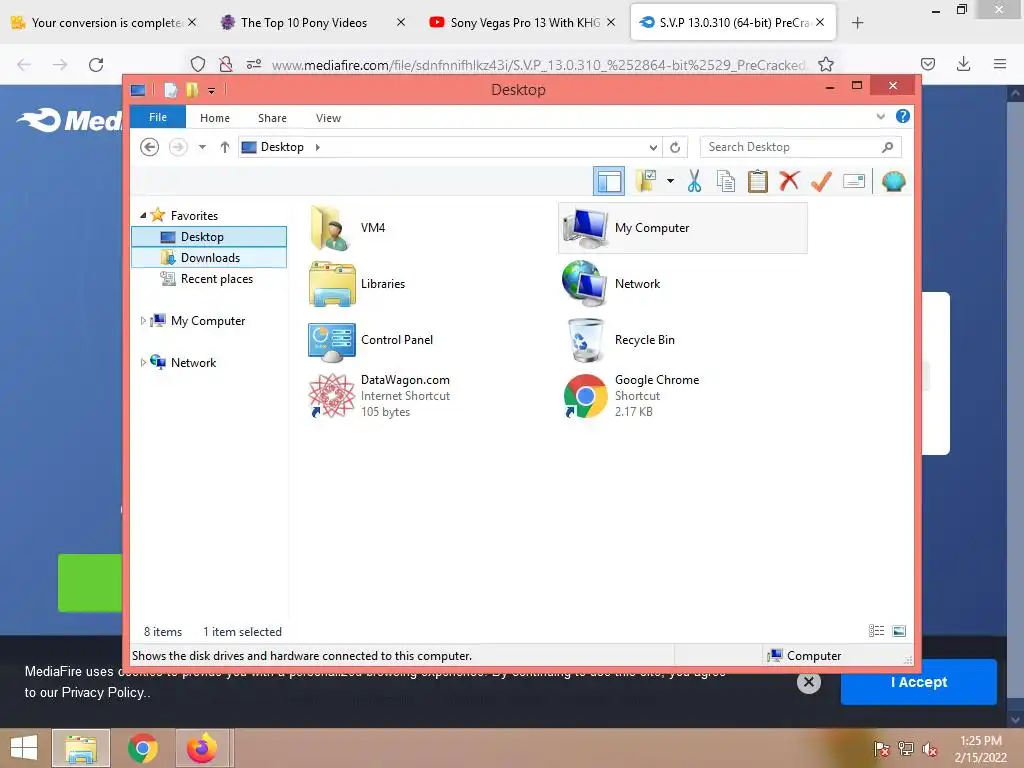
Task: Switch to Details view in status bar
Action: 876,631
